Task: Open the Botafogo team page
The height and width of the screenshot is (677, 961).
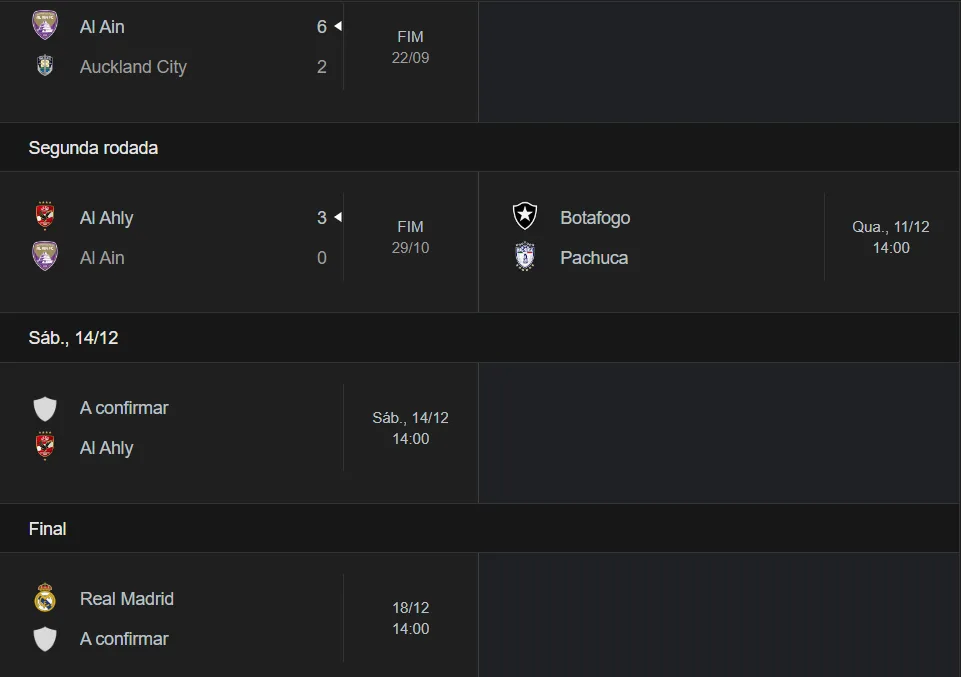Action: [596, 217]
